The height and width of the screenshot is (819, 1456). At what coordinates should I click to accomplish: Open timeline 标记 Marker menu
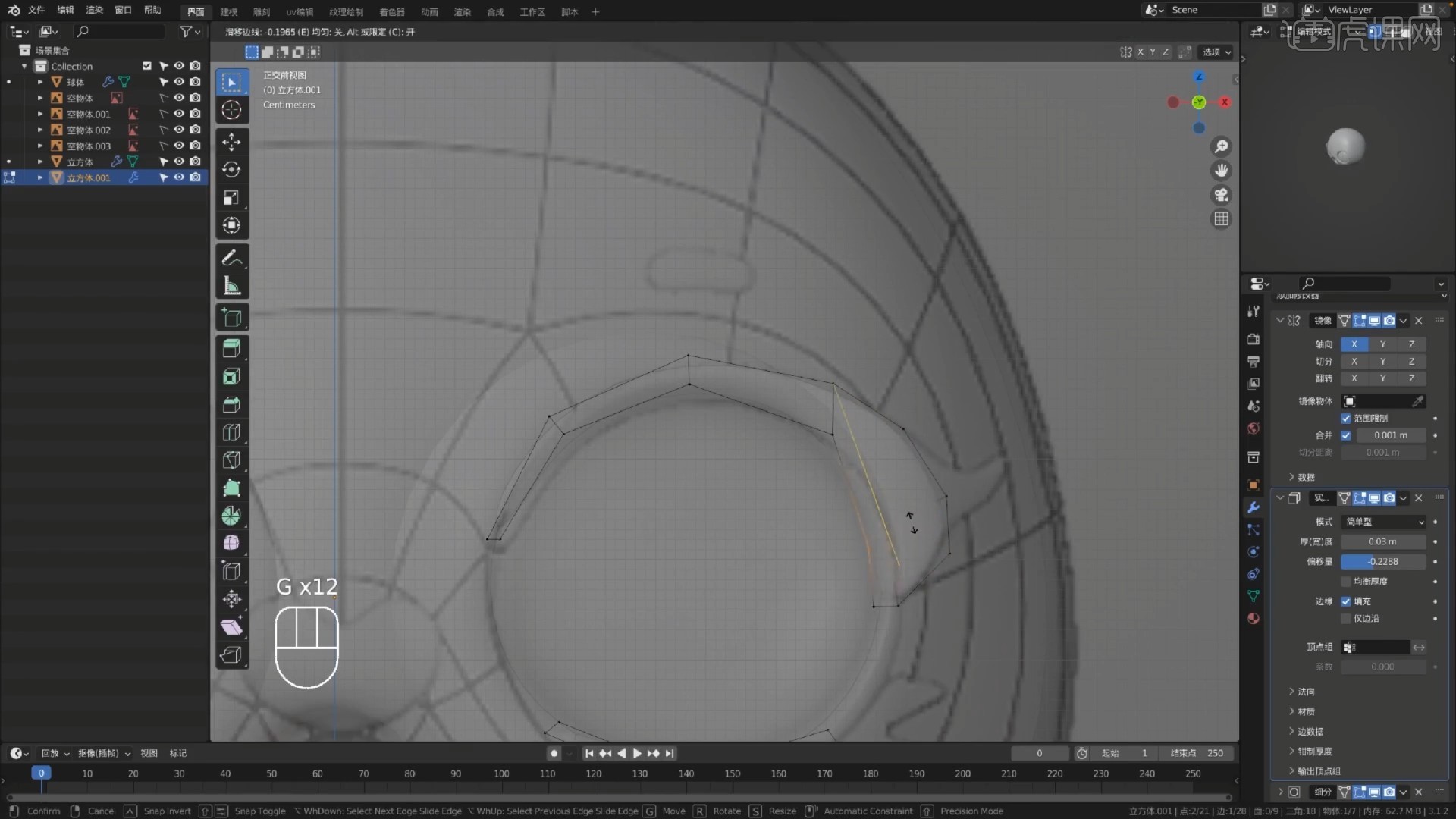[x=178, y=753]
